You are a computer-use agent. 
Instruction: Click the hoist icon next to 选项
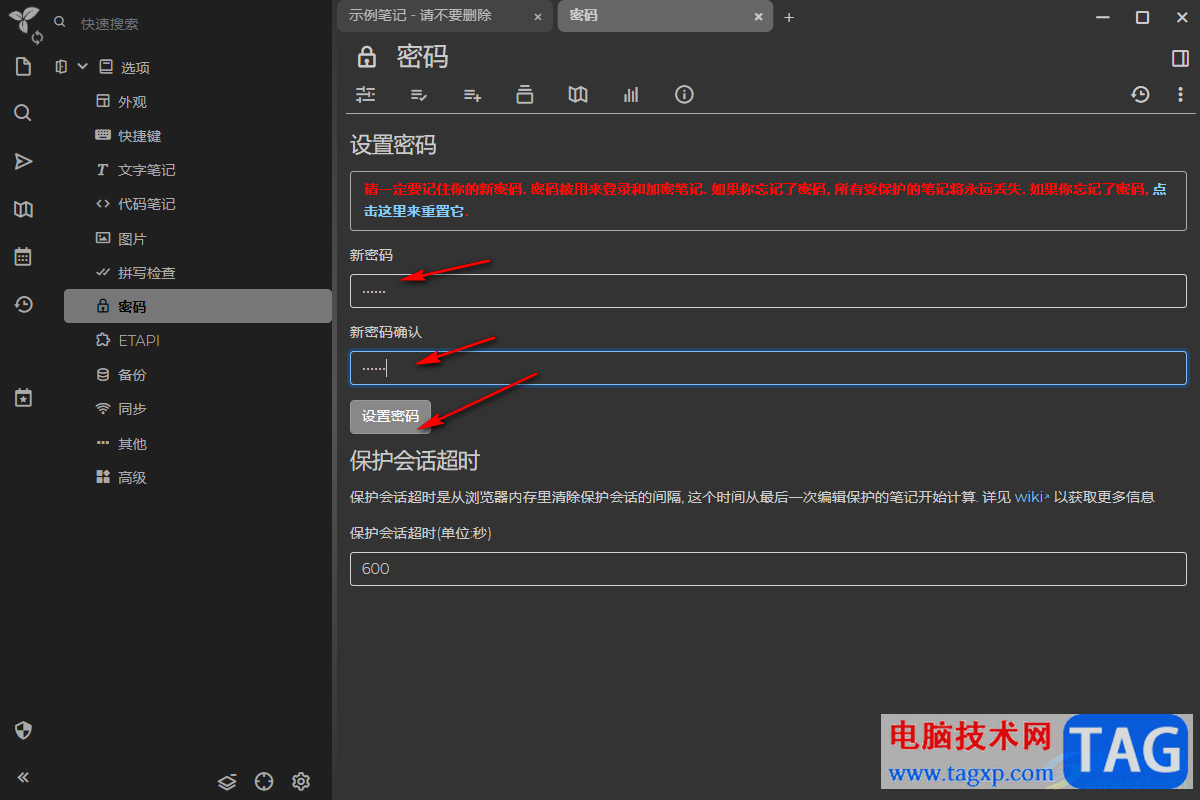point(61,67)
